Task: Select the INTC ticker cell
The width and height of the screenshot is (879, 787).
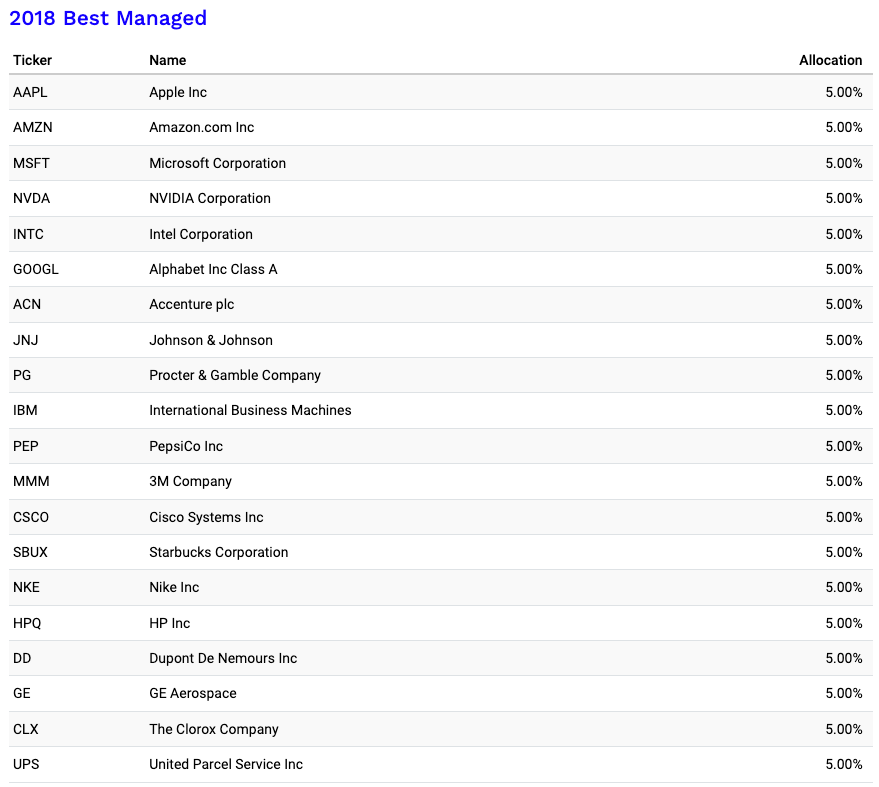Action: tap(28, 234)
